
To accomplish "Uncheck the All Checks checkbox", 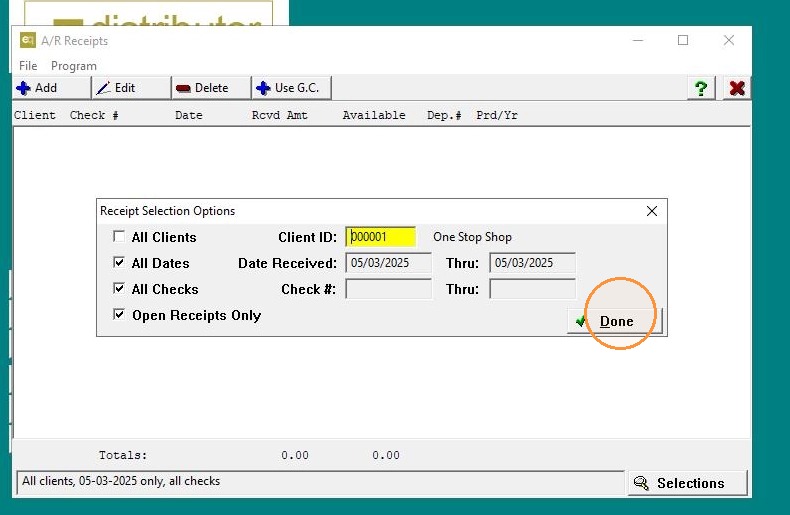I will point(119,289).
